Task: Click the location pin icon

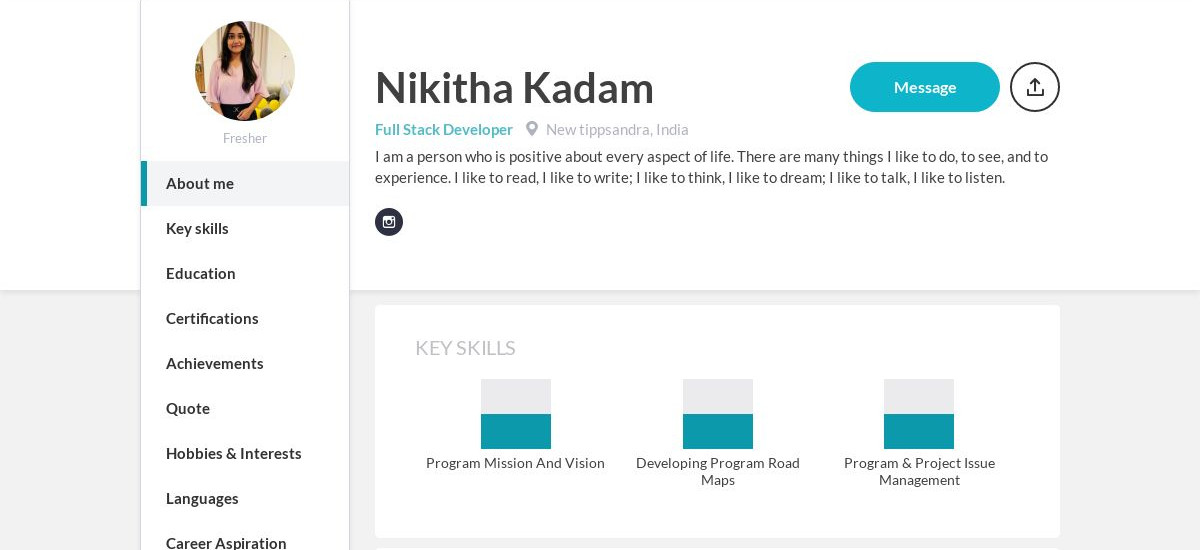Action: [532, 129]
